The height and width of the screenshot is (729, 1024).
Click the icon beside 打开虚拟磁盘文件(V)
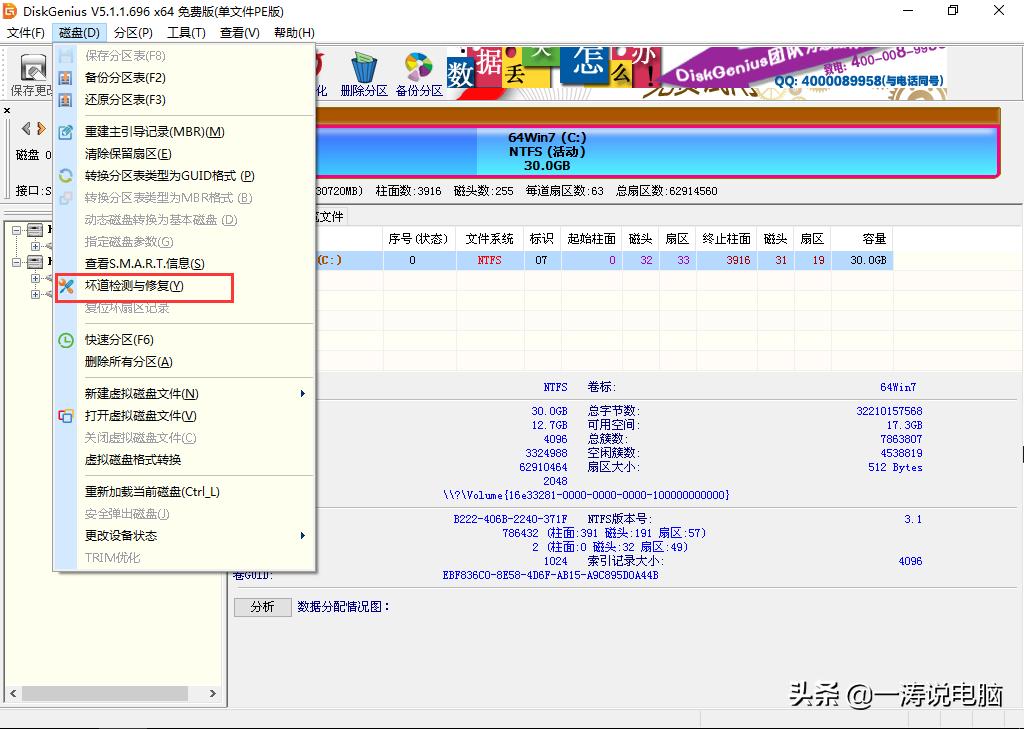65,415
